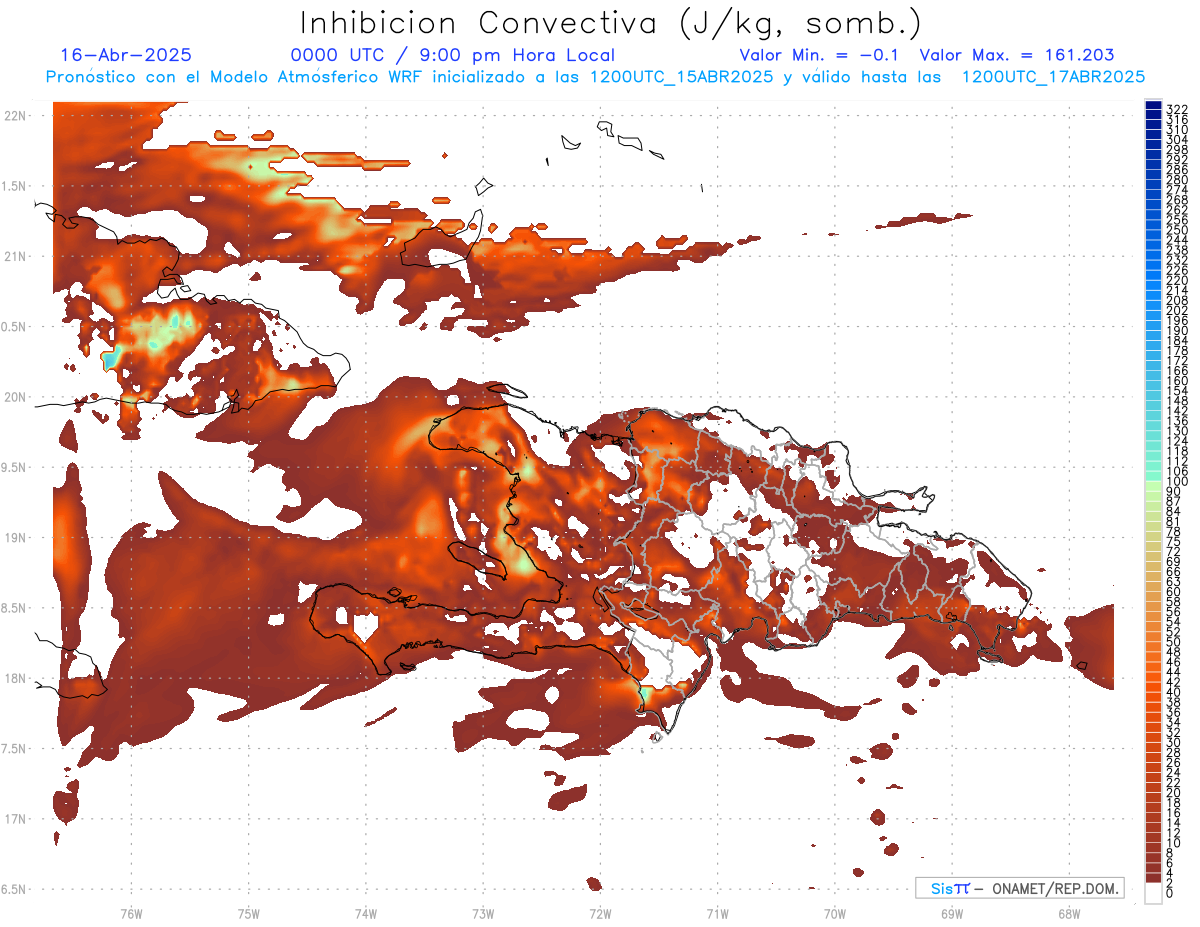Click the colorbar value '202'
The height and width of the screenshot is (927, 1200).
1177,311
